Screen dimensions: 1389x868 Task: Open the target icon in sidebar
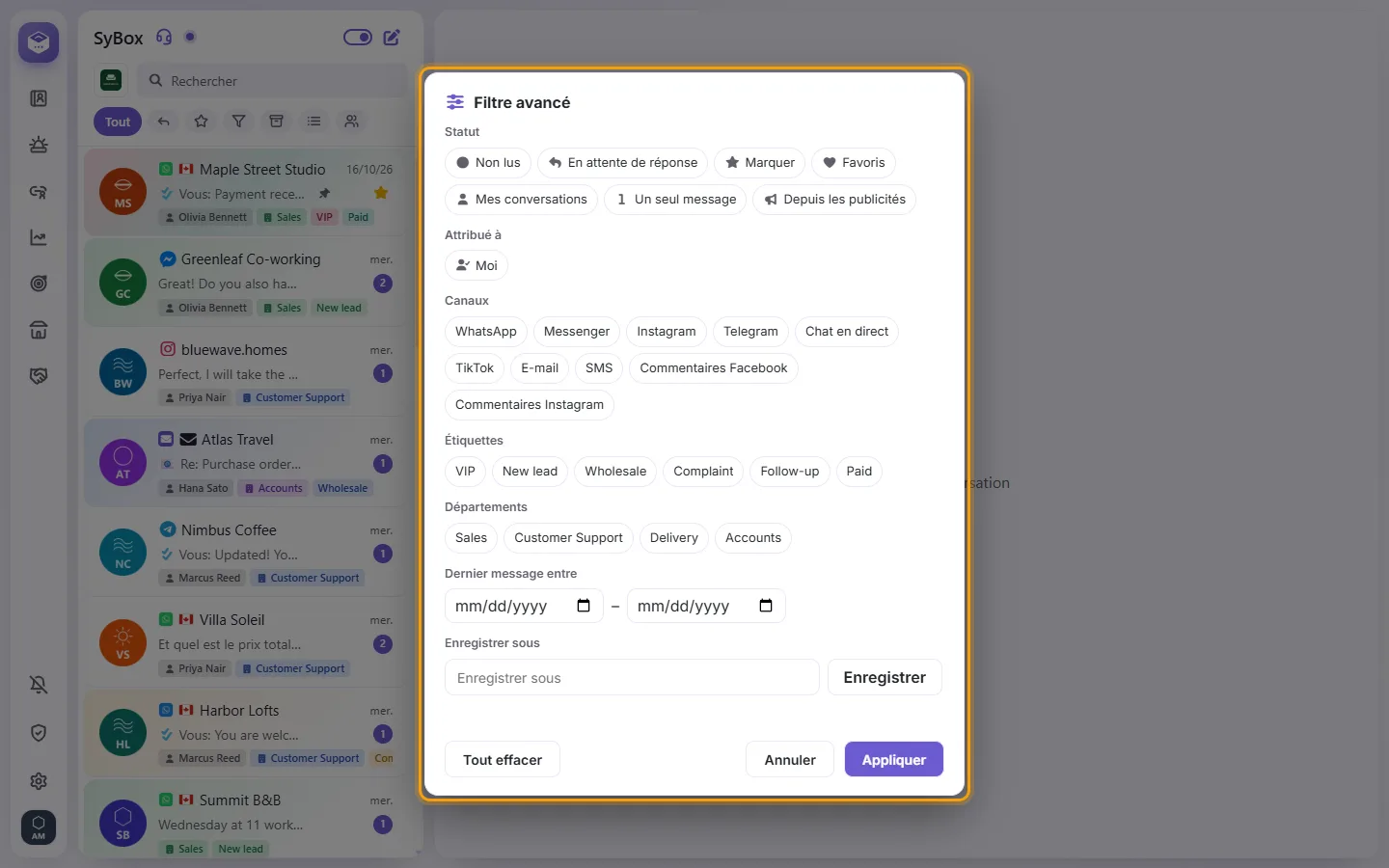(x=39, y=284)
